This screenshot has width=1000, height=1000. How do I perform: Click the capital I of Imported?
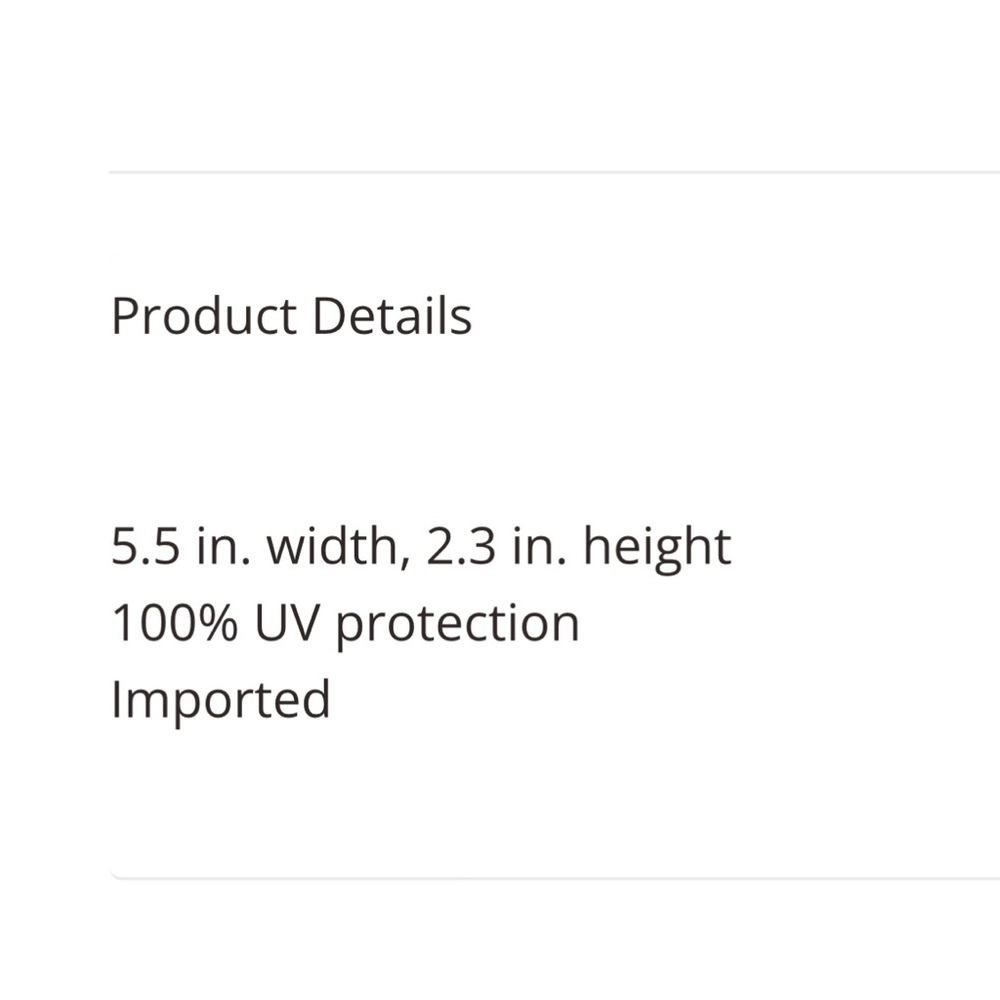coord(116,699)
